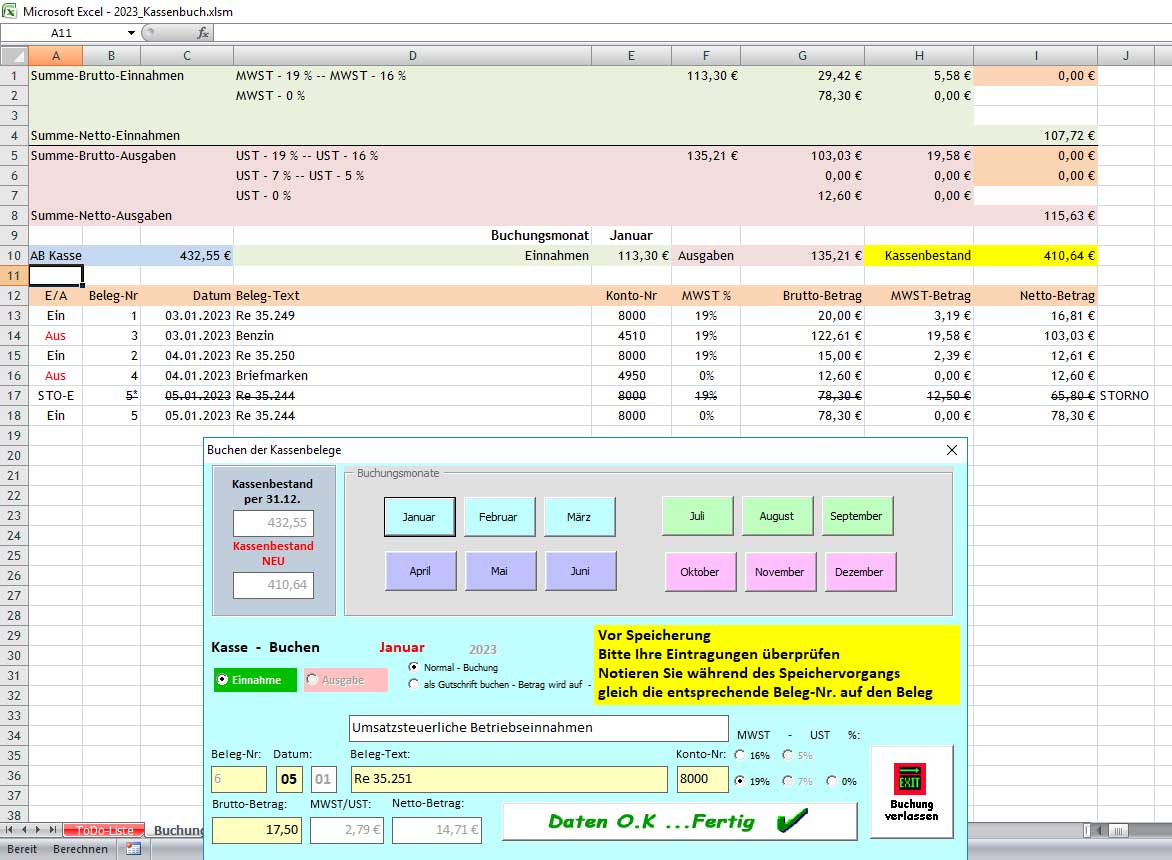Click the Beleg-Text field containing Re 35.251
Viewport: 1172px width, 860px height.
tap(508, 779)
